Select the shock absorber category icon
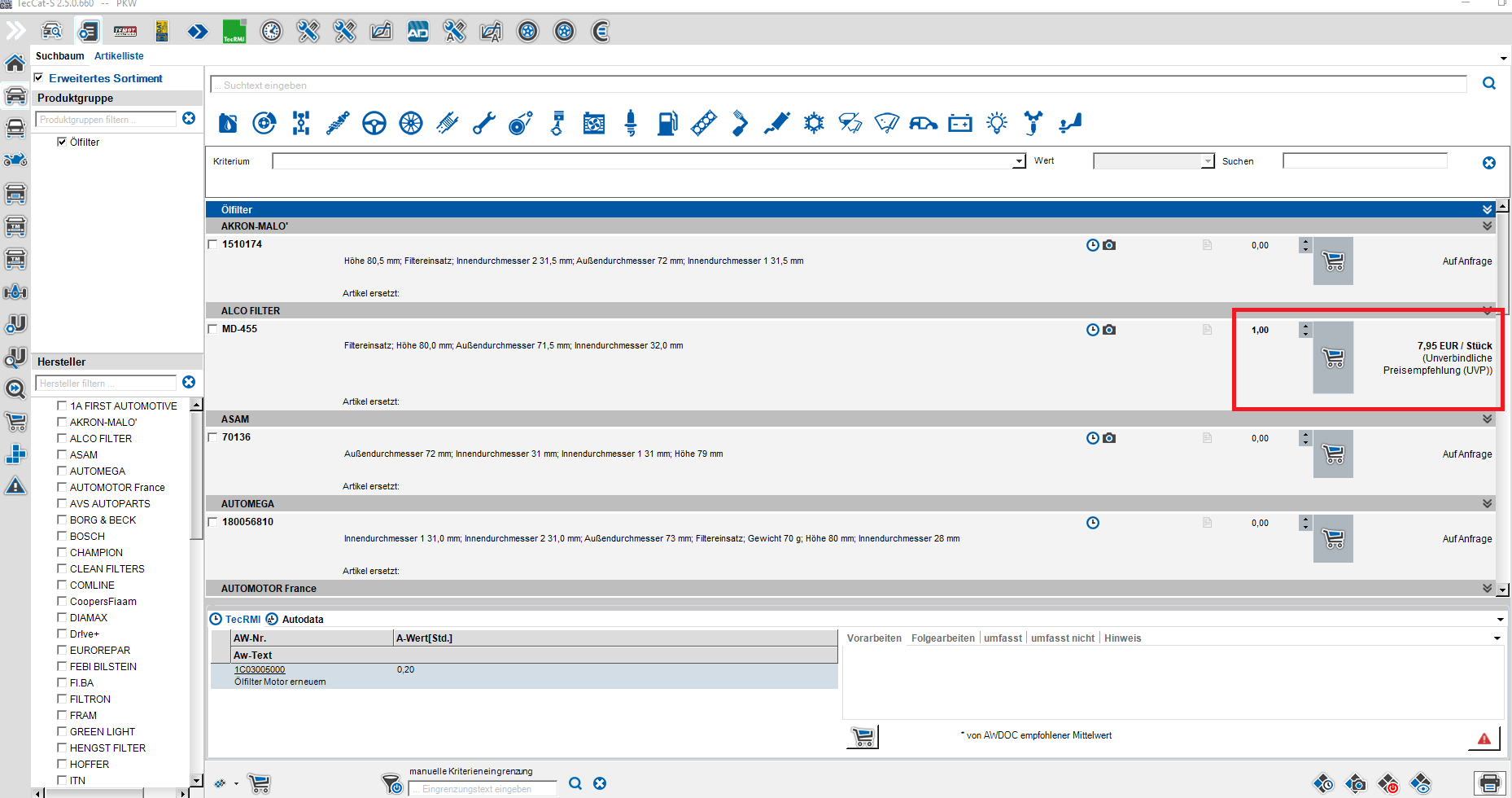Image resolution: width=1512 pixels, height=798 pixels. tap(338, 123)
